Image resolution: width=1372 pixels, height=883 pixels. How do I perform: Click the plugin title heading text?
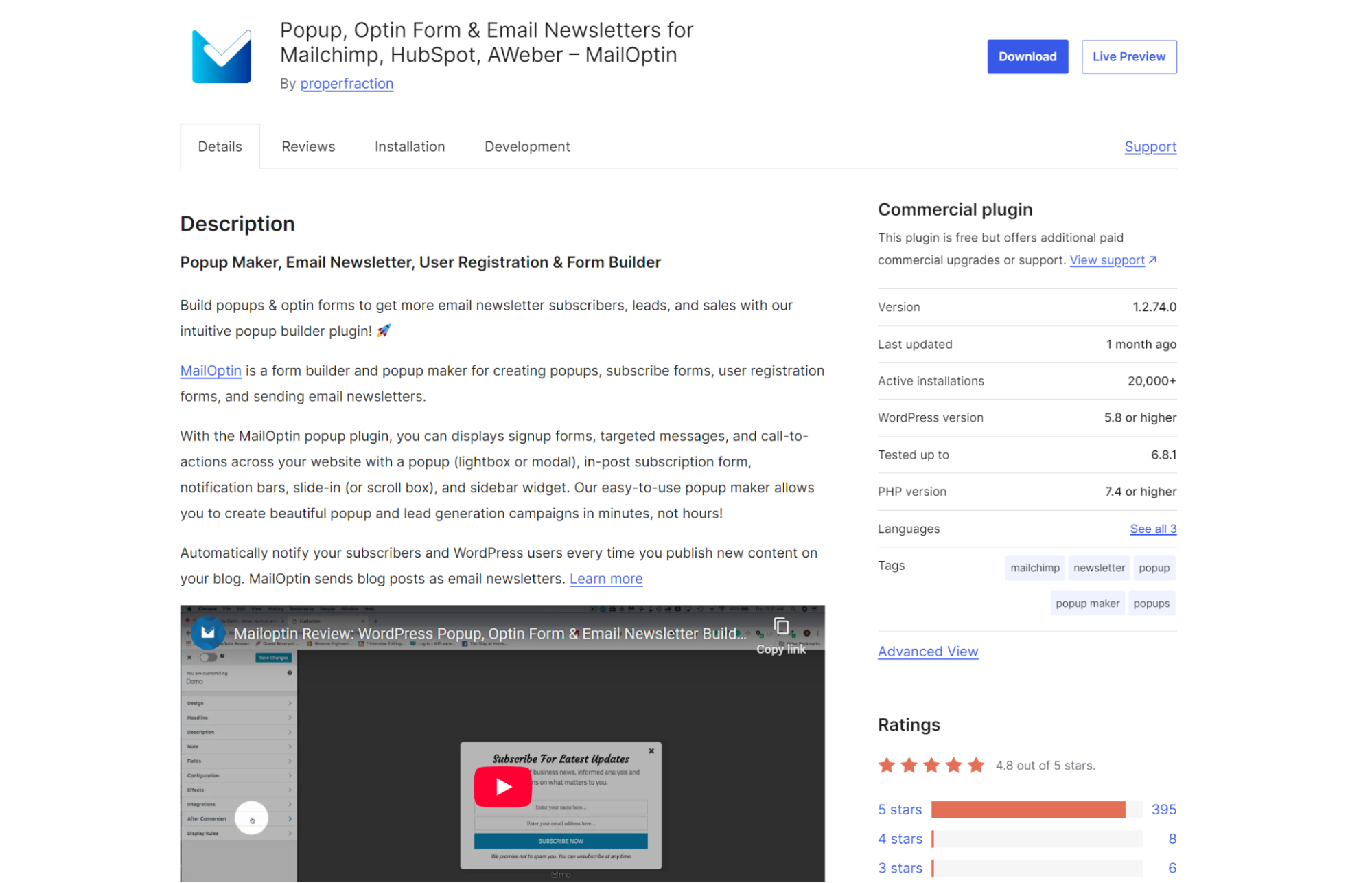point(487,42)
